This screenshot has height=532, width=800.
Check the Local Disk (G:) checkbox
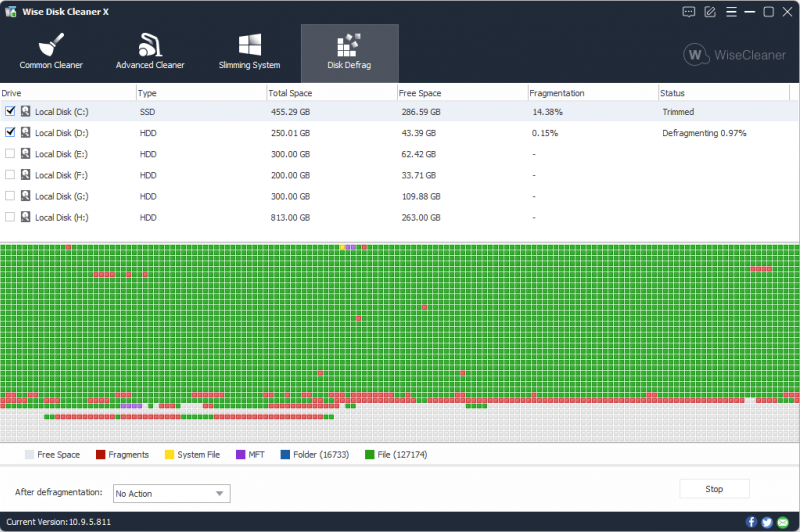10,196
